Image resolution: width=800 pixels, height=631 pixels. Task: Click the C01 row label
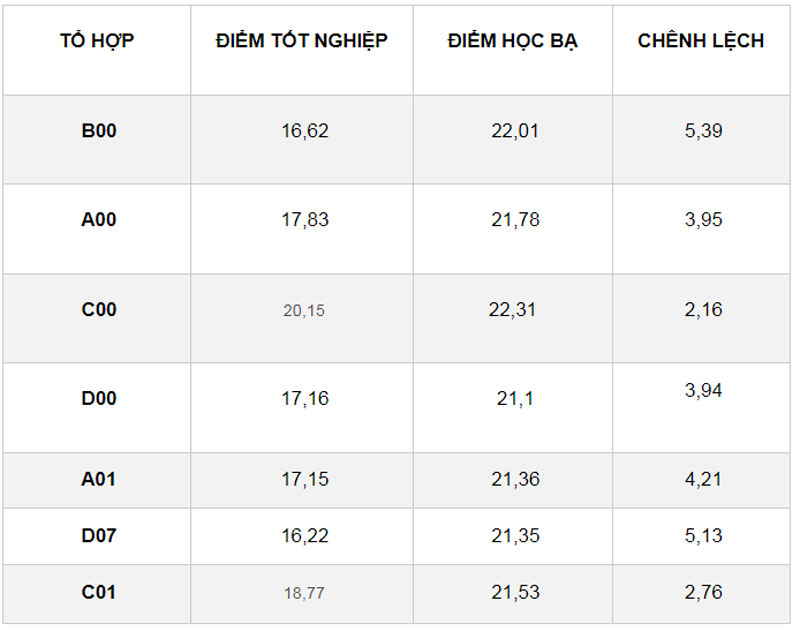99,592
